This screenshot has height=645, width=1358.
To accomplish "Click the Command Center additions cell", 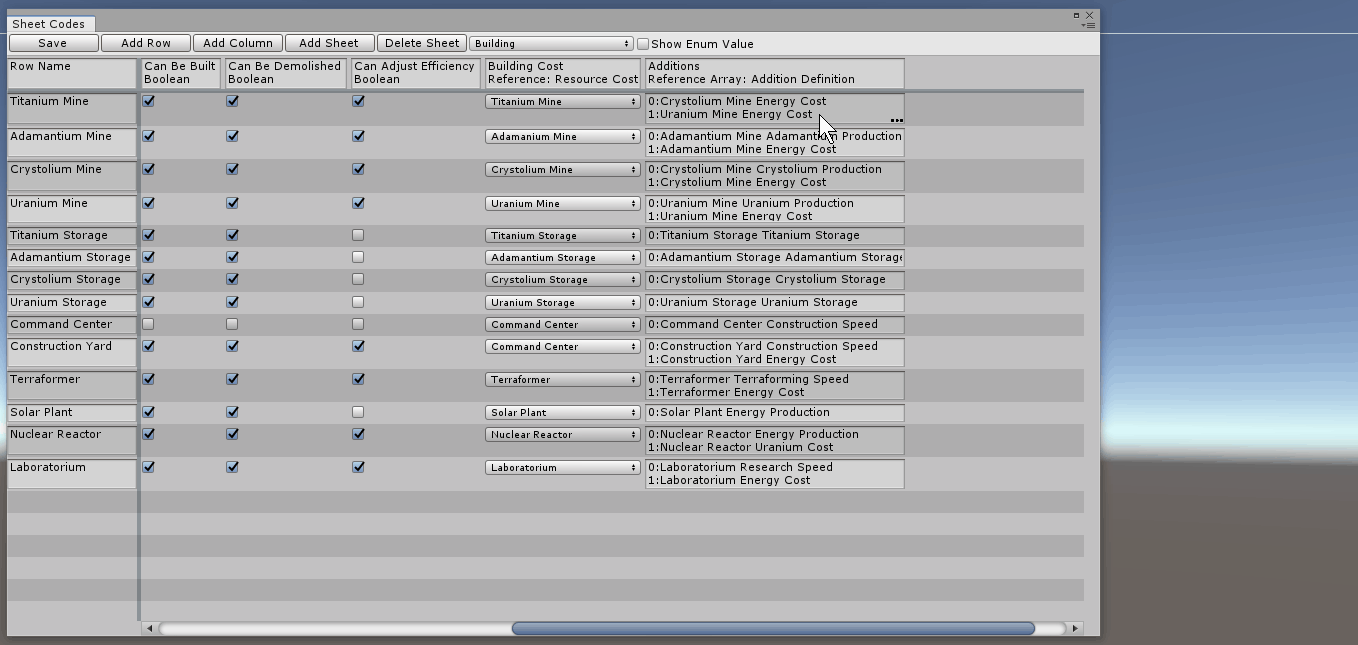I will point(775,325).
